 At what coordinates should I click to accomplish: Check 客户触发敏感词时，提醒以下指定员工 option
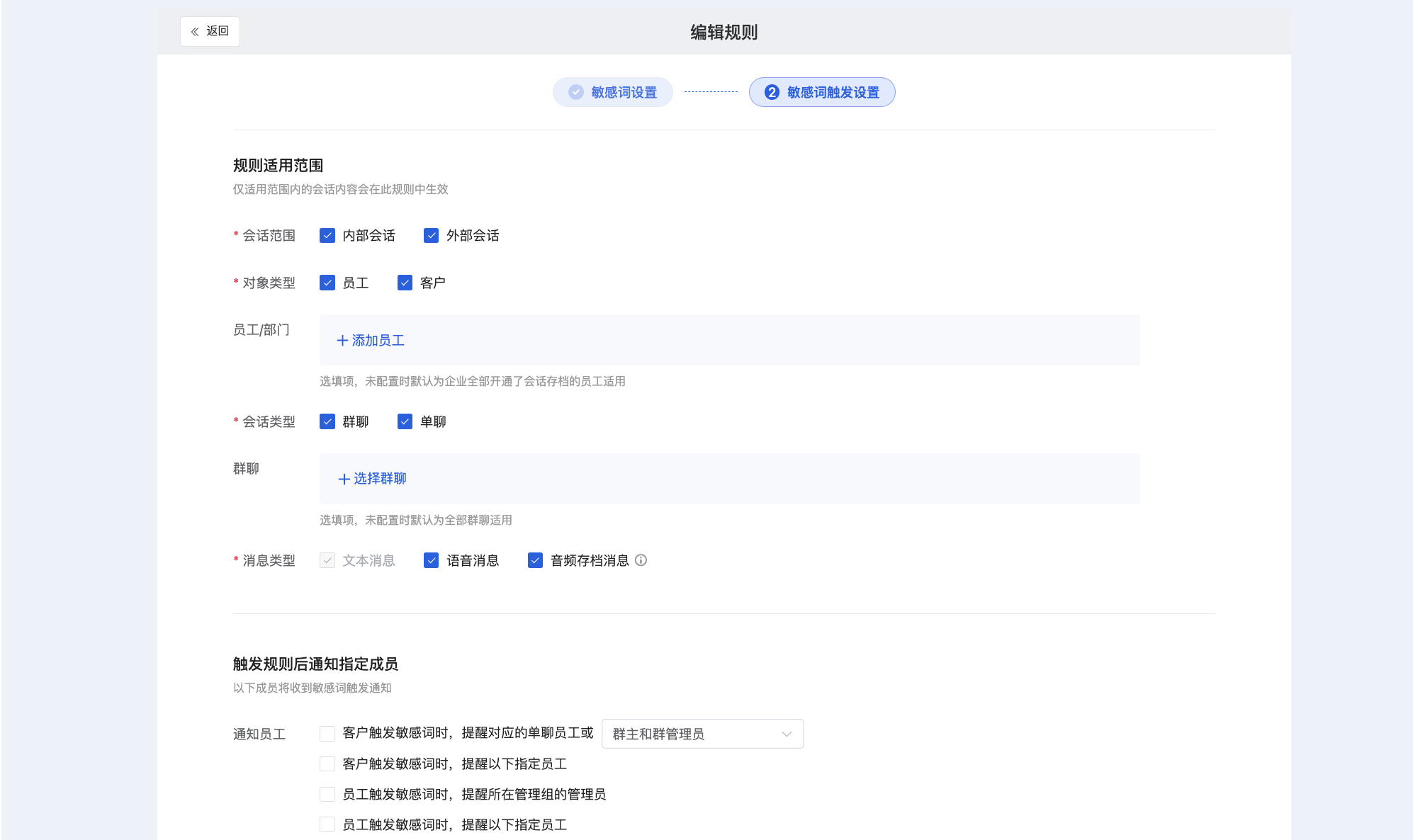(327, 764)
